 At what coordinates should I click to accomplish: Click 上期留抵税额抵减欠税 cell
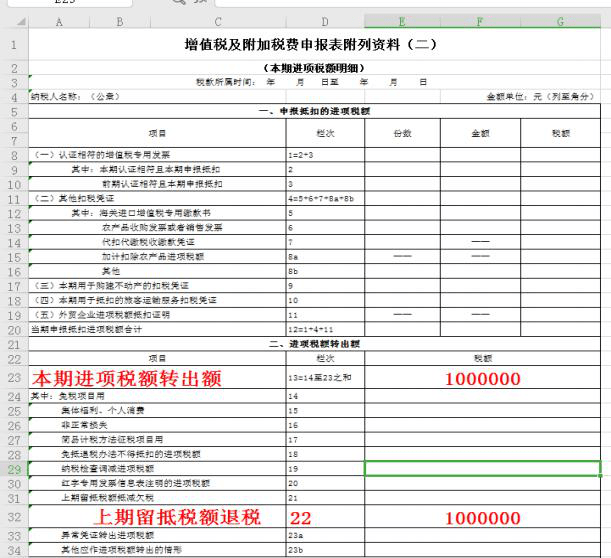tap(157, 498)
